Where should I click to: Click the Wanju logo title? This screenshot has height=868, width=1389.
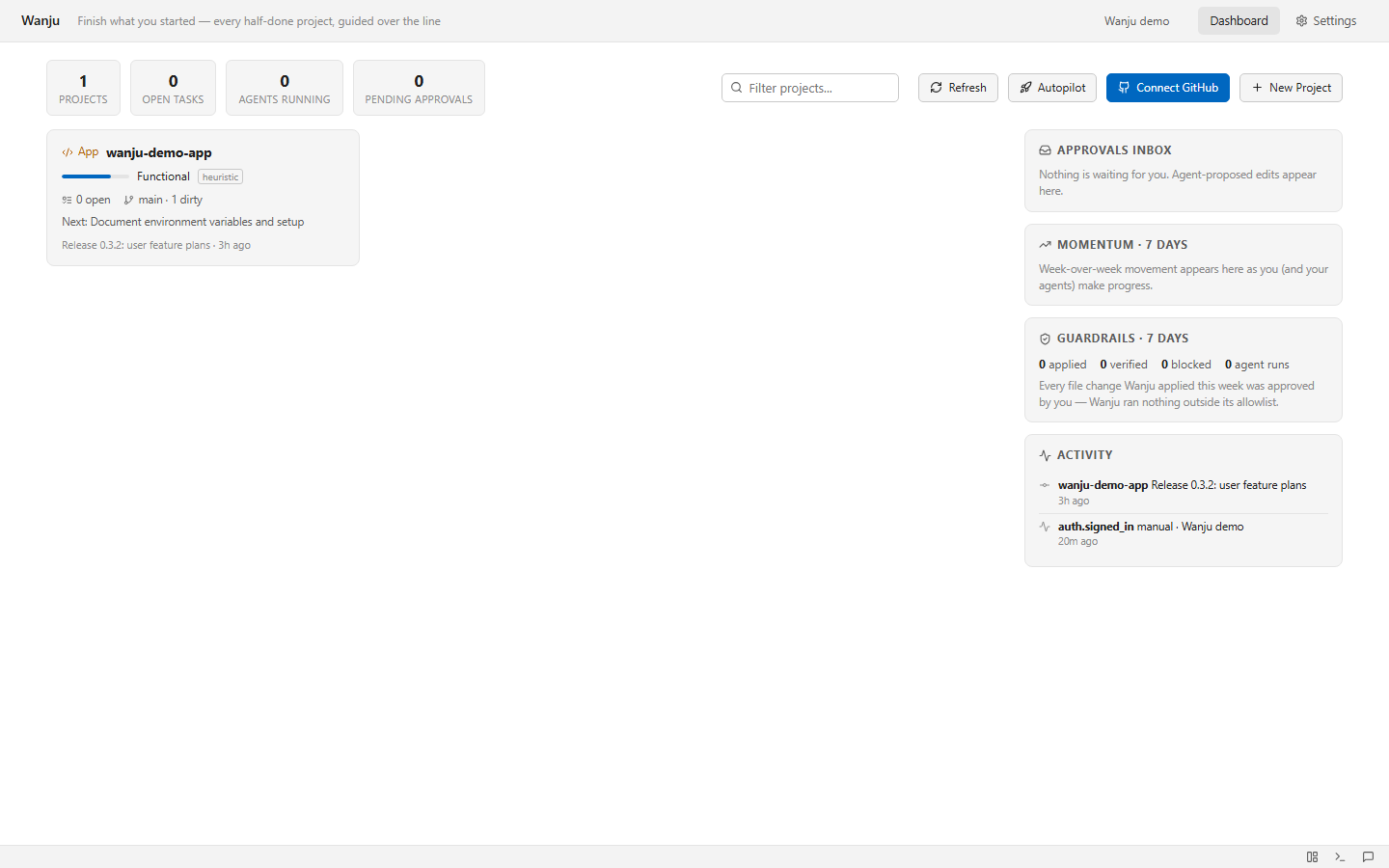(x=41, y=20)
